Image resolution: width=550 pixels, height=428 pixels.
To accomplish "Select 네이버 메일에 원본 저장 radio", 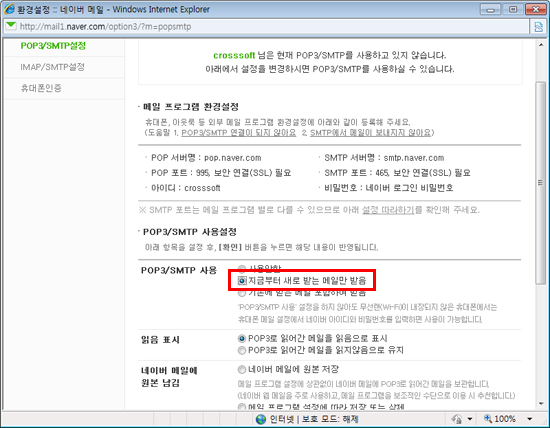I will coord(242,369).
